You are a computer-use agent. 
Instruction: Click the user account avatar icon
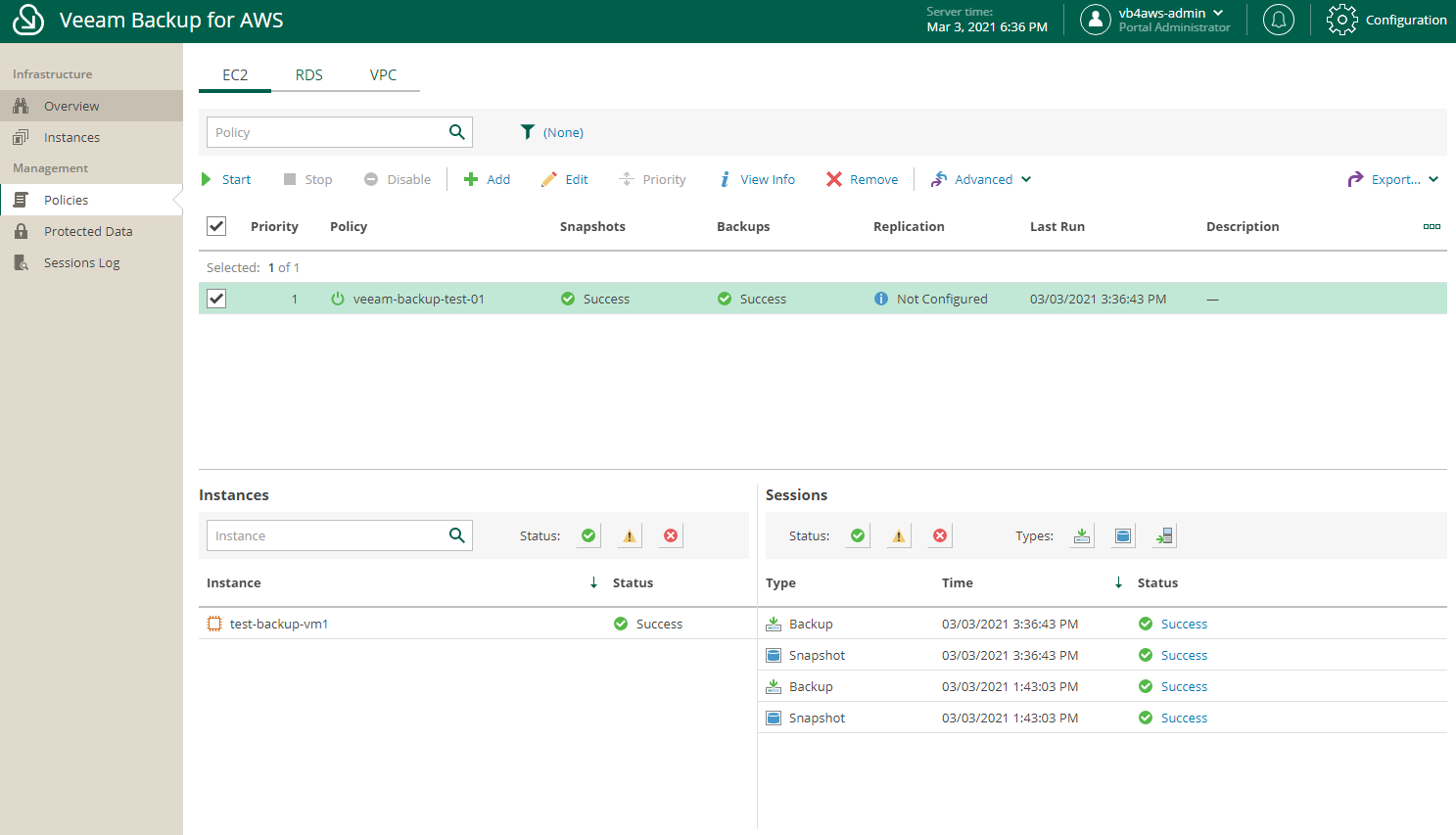click(1095, 20)
